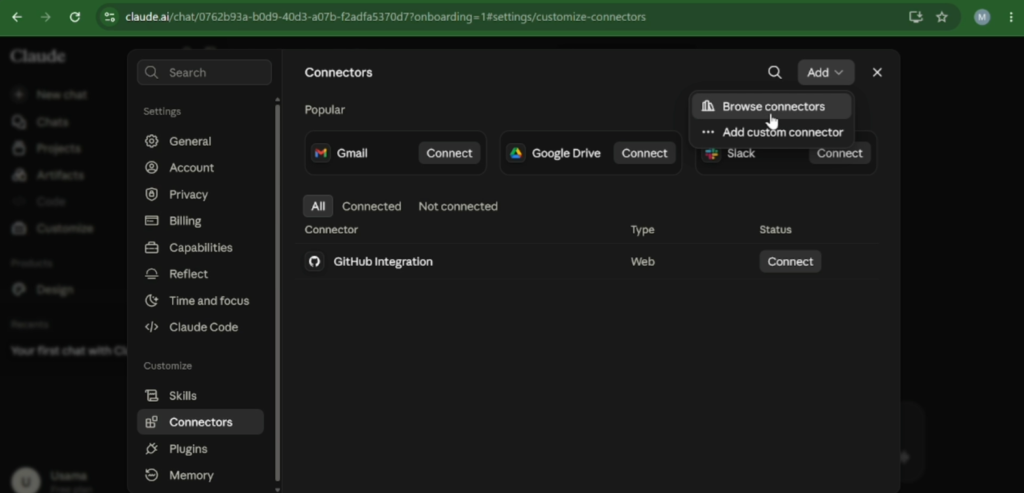Open the Billing settings page
Screen dimensions: 1024x493
(x=200, y=221)
